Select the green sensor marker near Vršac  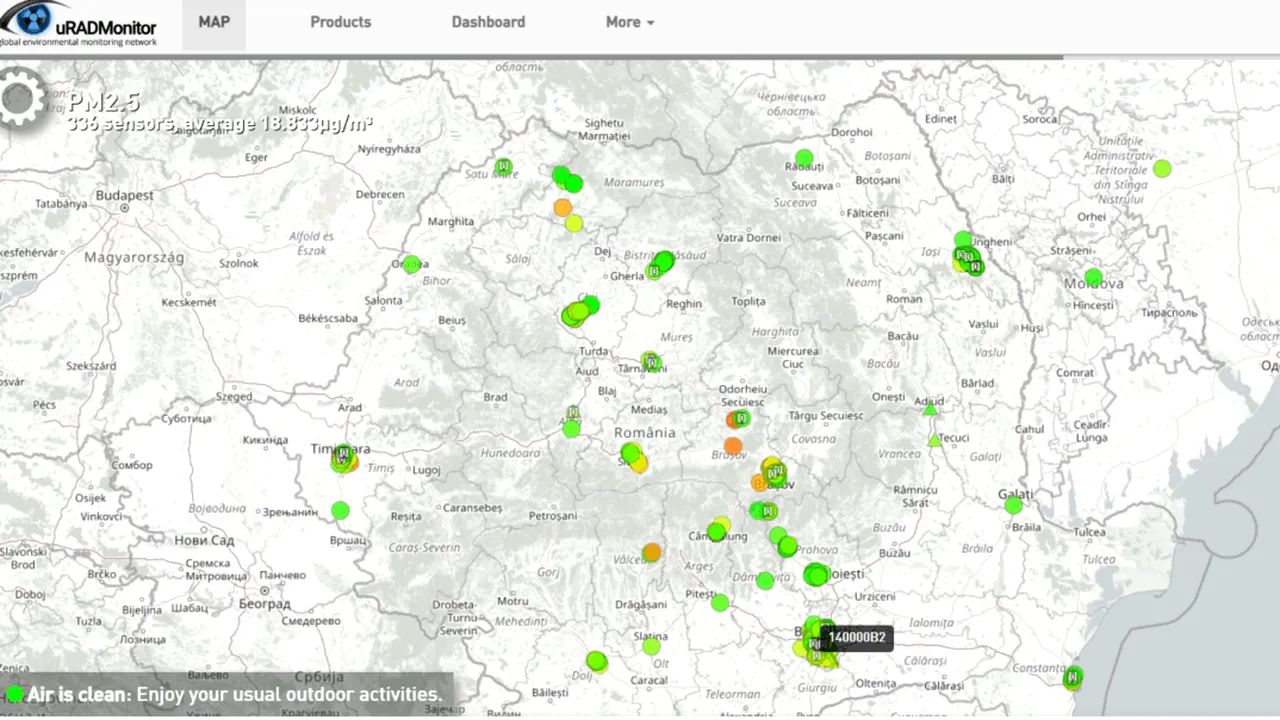(340, 510)
